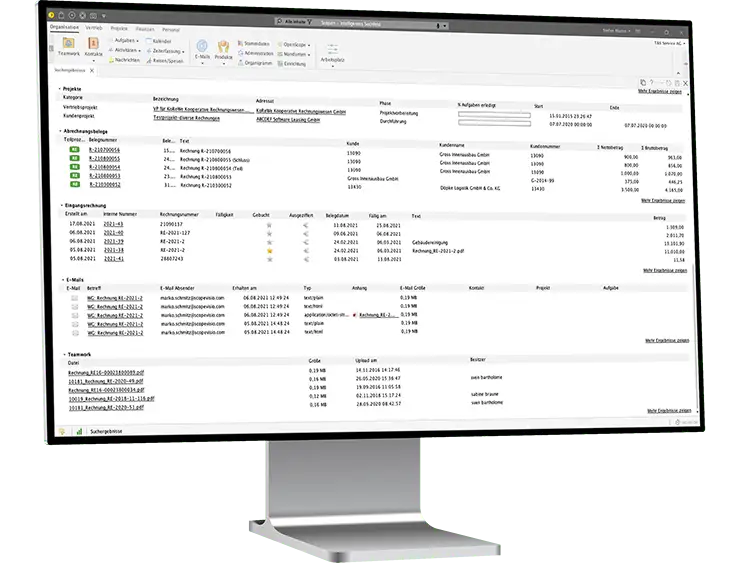Open the Teamwork module icon
Image resolution: width=740 pixels, height=563 pixels.
click(68, 43)
